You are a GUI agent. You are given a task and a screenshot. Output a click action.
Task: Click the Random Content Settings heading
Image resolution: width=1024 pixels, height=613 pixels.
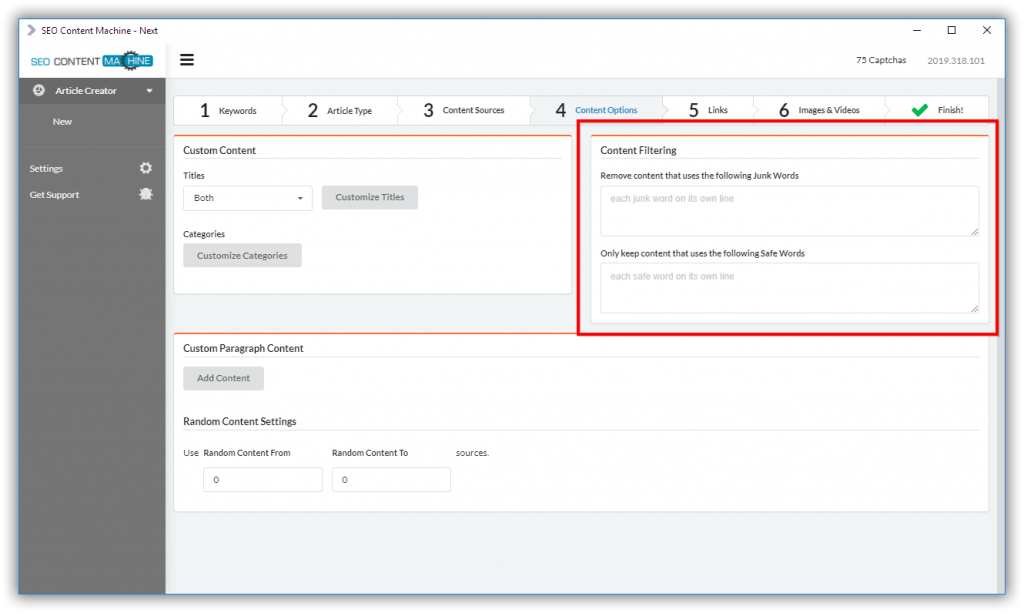240,421
